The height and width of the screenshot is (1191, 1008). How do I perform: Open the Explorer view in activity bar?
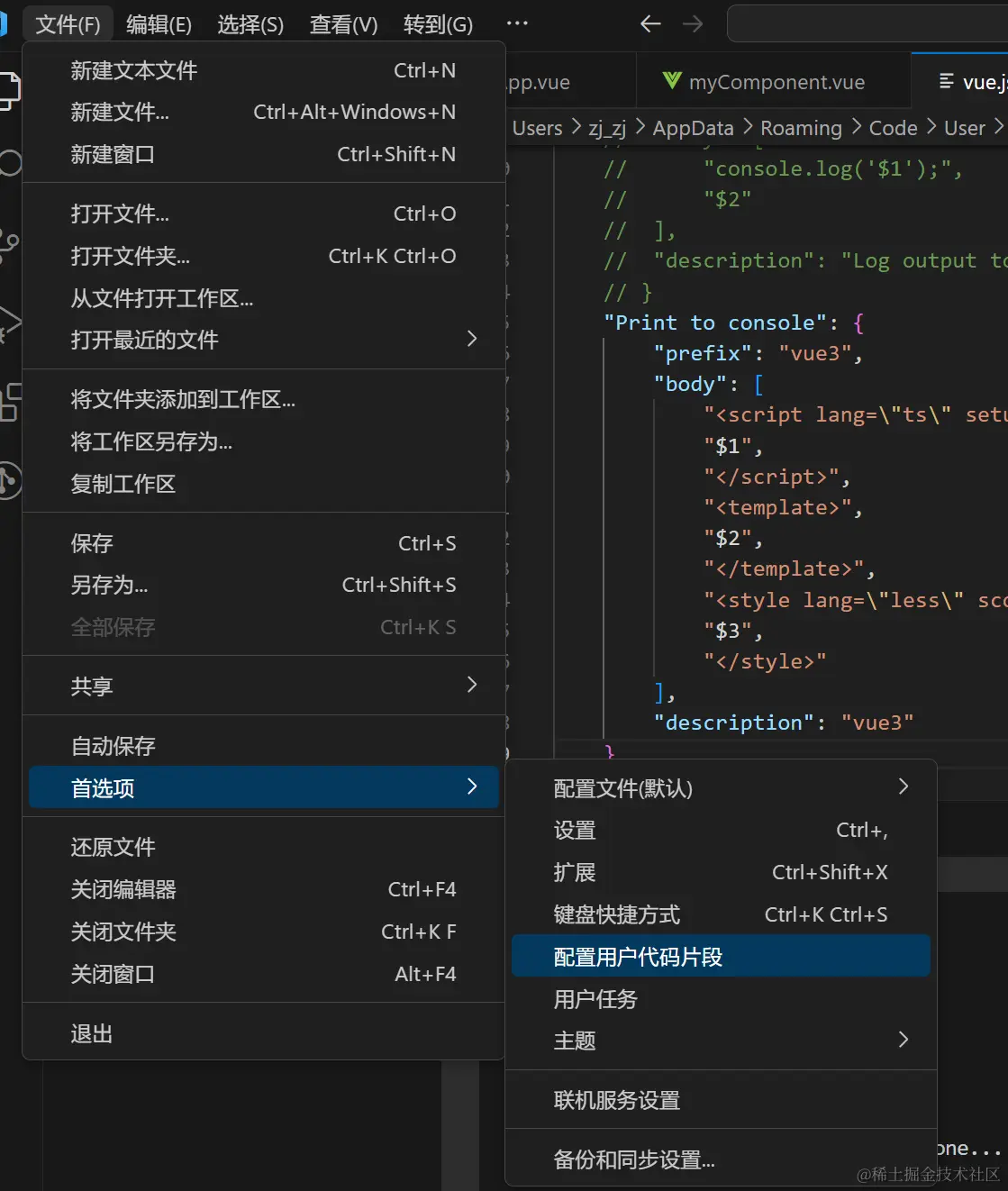(x=9, y=91)
